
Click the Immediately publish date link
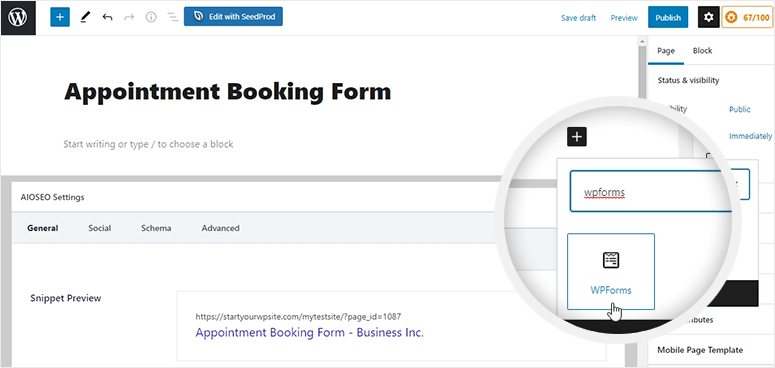click(750, 136)
